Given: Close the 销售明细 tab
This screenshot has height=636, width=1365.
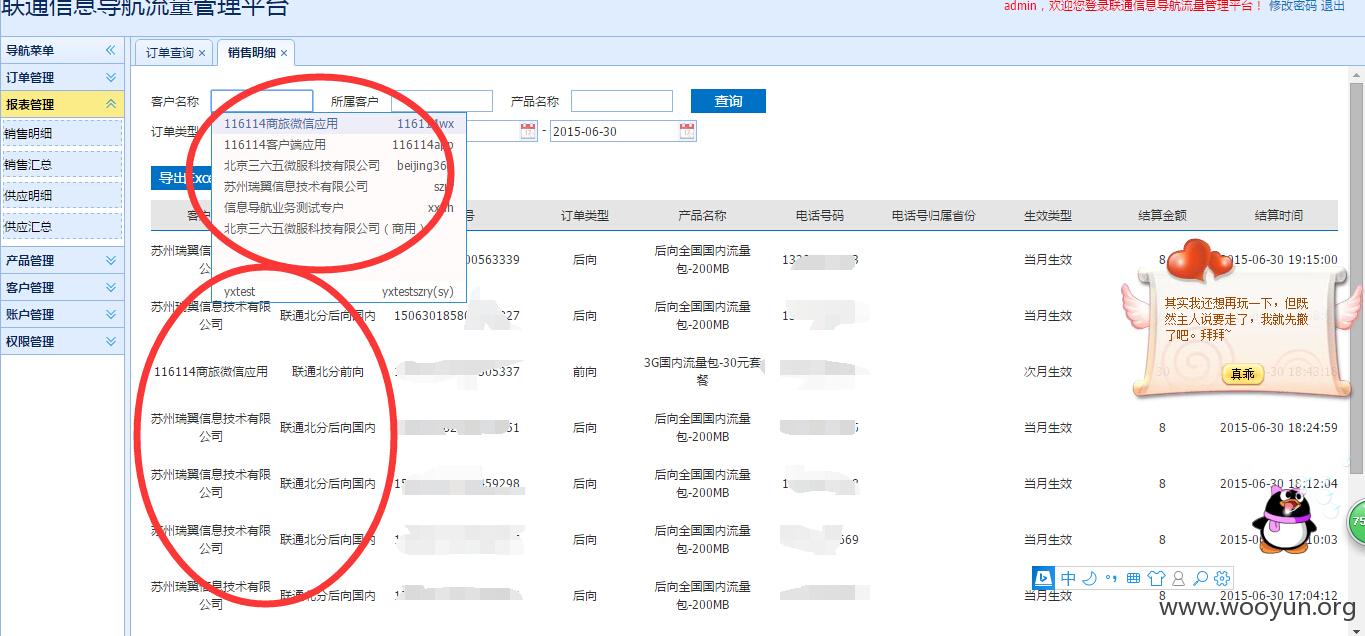Looking at the screenshot, I should pos(284,53).
